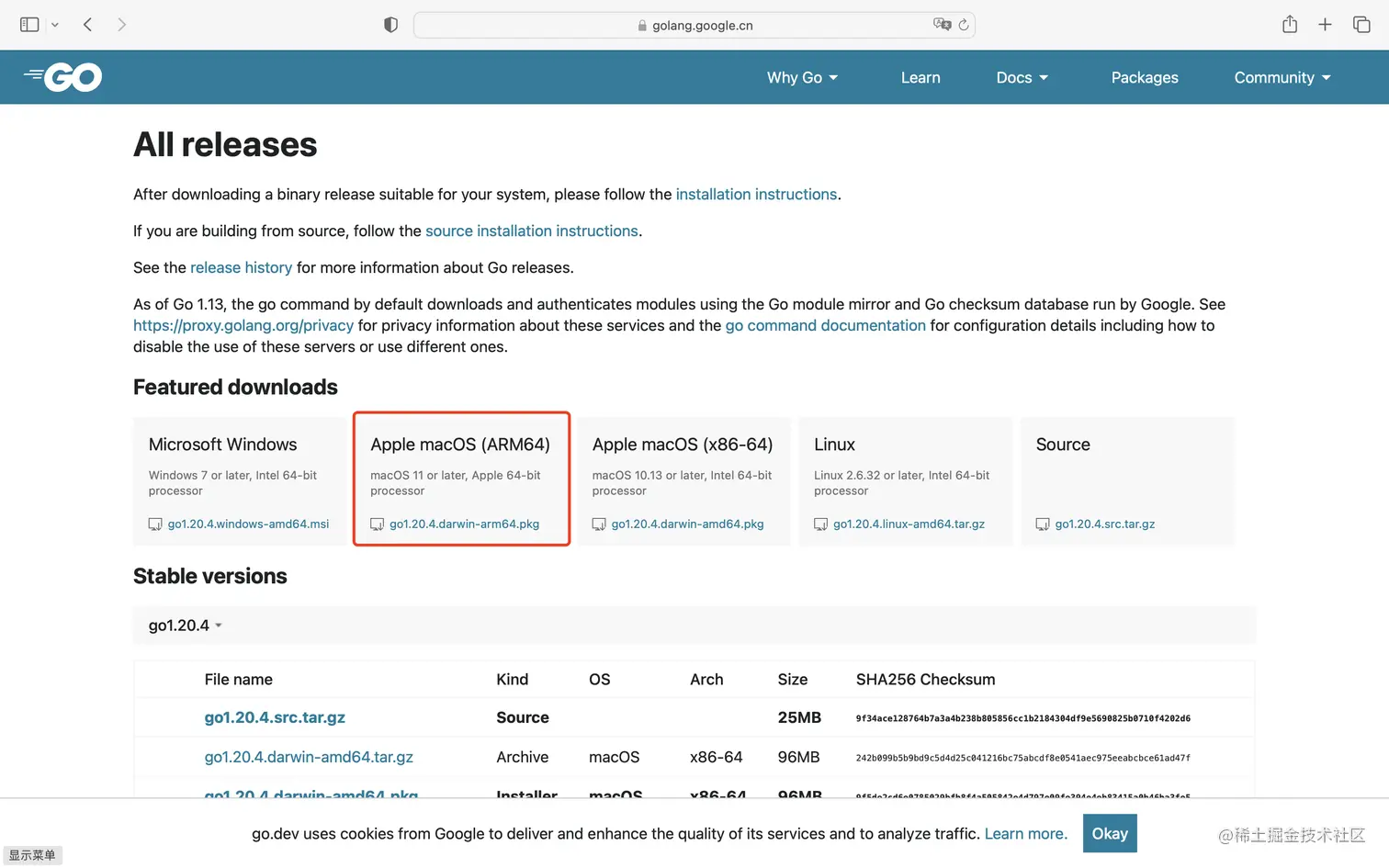
Task: Click the golang.google.cn address bar
Action: tap(694, 25)
